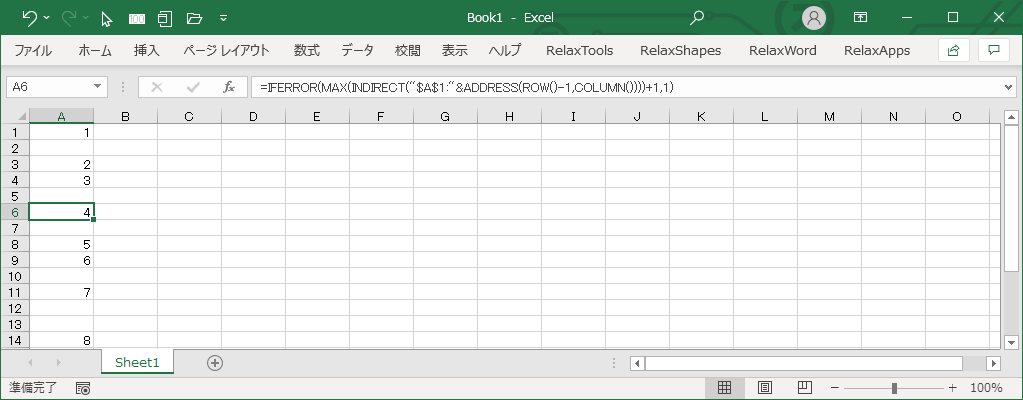Click the 100% zoom level button
The height and width of the screenshot is (400, 1023).
click(986, 388)
